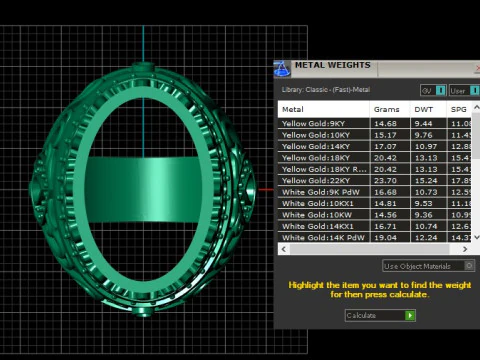Click the Metal Weights panel flask icon
Viewport: 480px width, 360px height.
pyautogui.click(x=282, y=69)
